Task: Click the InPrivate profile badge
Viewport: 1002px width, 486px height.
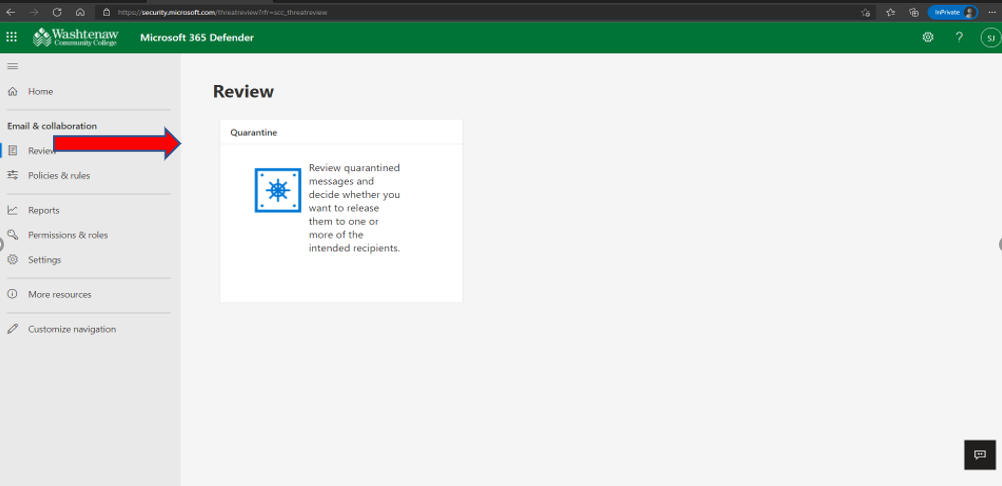Action: click(x=953, y=12)
